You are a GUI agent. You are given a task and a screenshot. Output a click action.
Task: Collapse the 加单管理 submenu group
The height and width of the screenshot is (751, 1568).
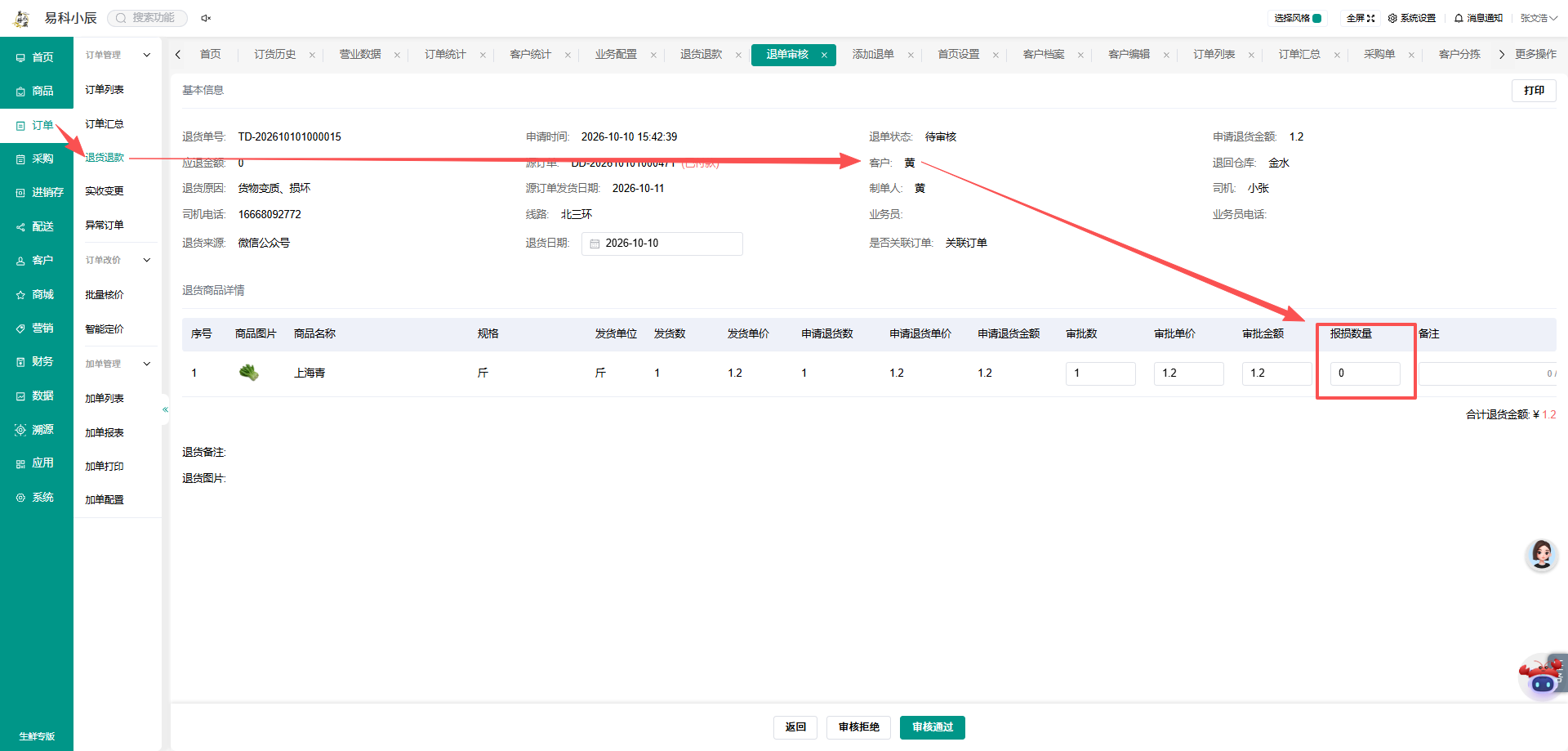click(x=147, y=364)
